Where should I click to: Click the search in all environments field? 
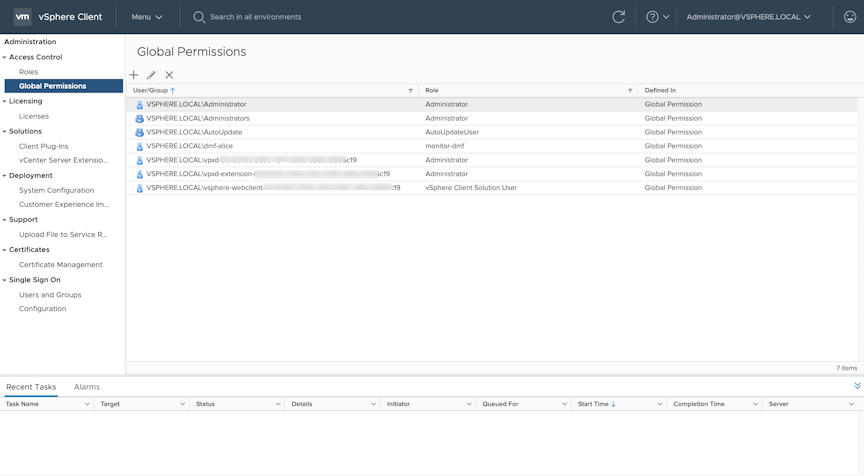point(255,17)
